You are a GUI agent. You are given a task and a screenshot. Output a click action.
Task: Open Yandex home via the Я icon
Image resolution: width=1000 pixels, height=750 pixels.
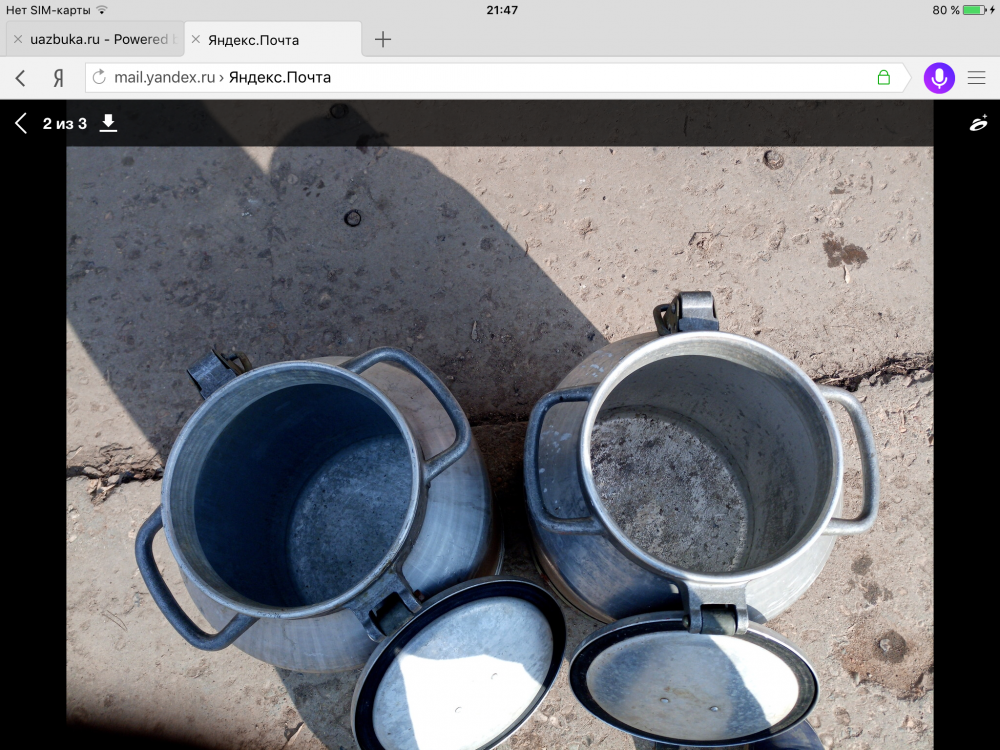tap(58, 78)
